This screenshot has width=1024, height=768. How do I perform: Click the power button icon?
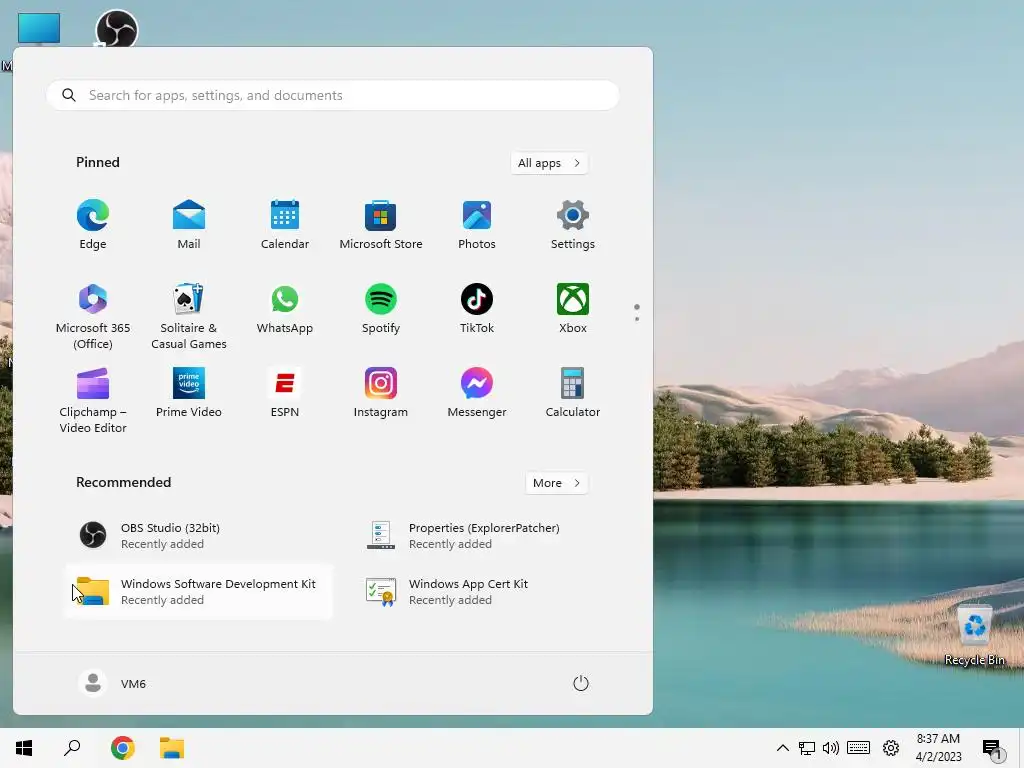click(581, 683)
